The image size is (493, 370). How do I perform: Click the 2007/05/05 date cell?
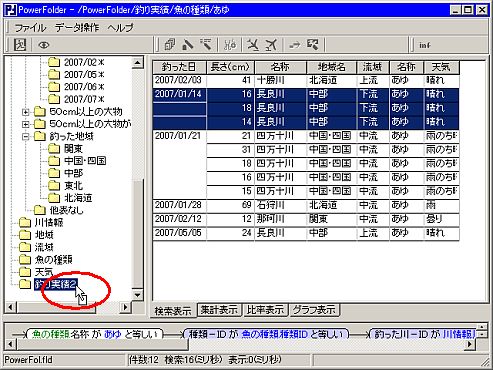(x=179, y=233)
